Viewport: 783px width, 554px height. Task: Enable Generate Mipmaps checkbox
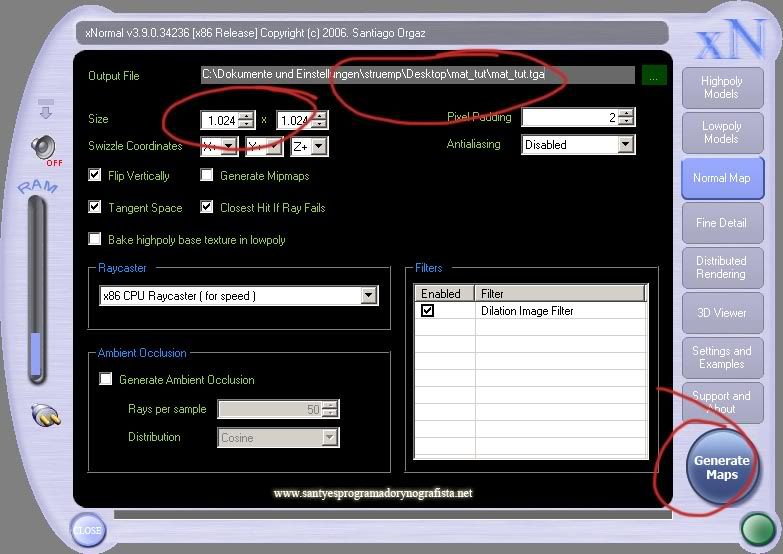tap(206, 175)
